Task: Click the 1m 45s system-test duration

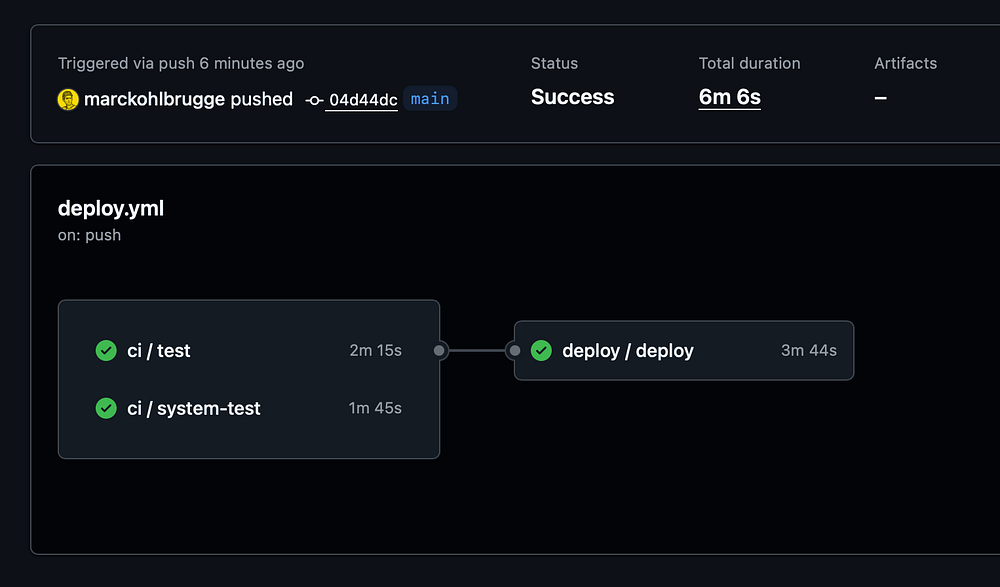Action: pyautogui.click(x=375, y=408)
